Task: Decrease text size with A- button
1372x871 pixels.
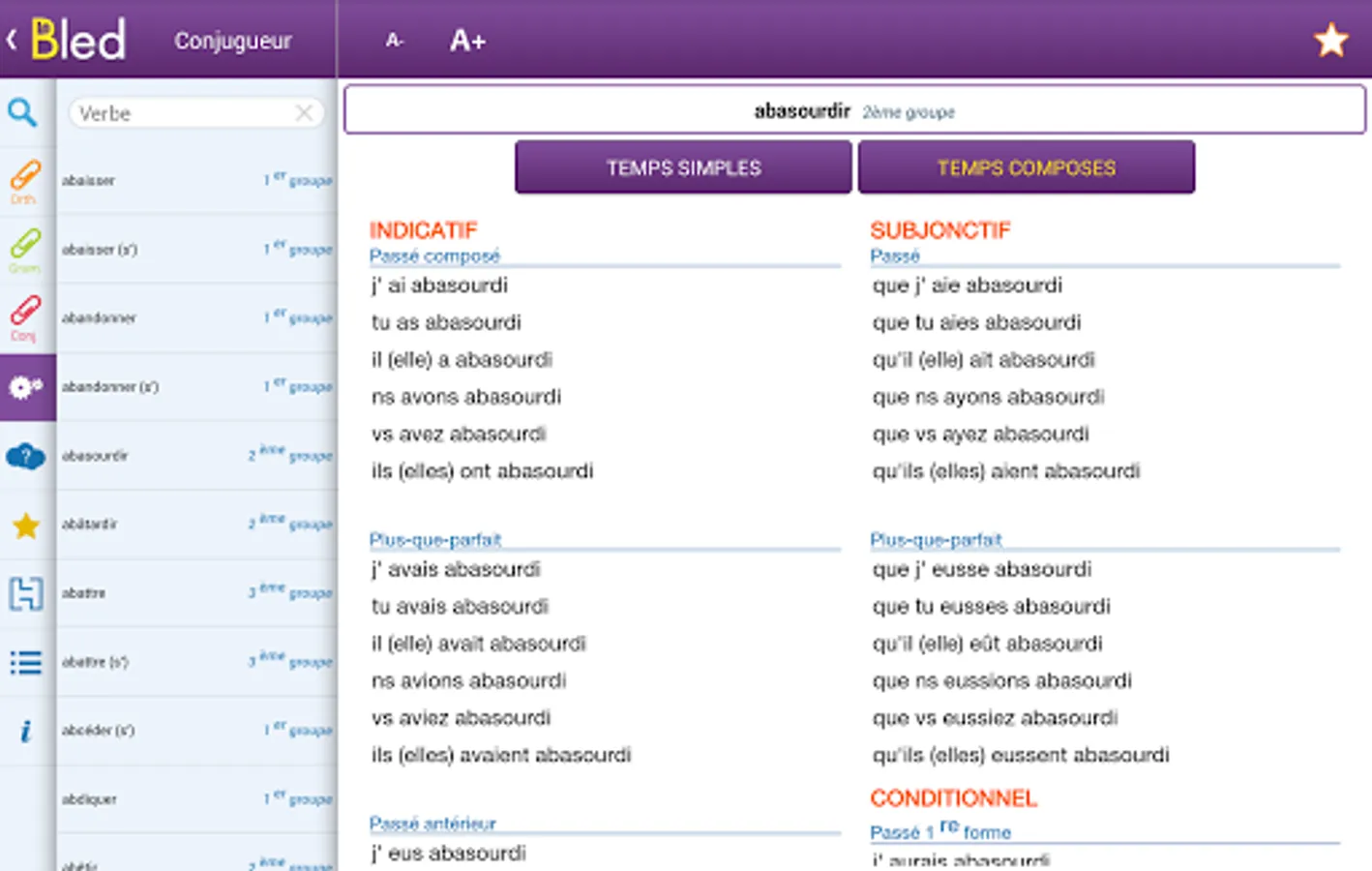Action: click(x=394, y=41)
